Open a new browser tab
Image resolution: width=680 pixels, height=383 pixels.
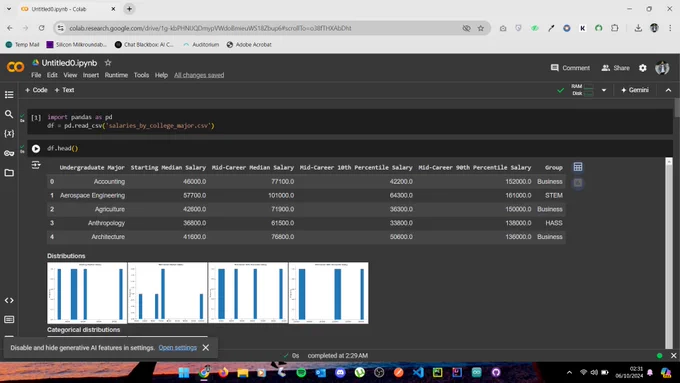(129, 9)
